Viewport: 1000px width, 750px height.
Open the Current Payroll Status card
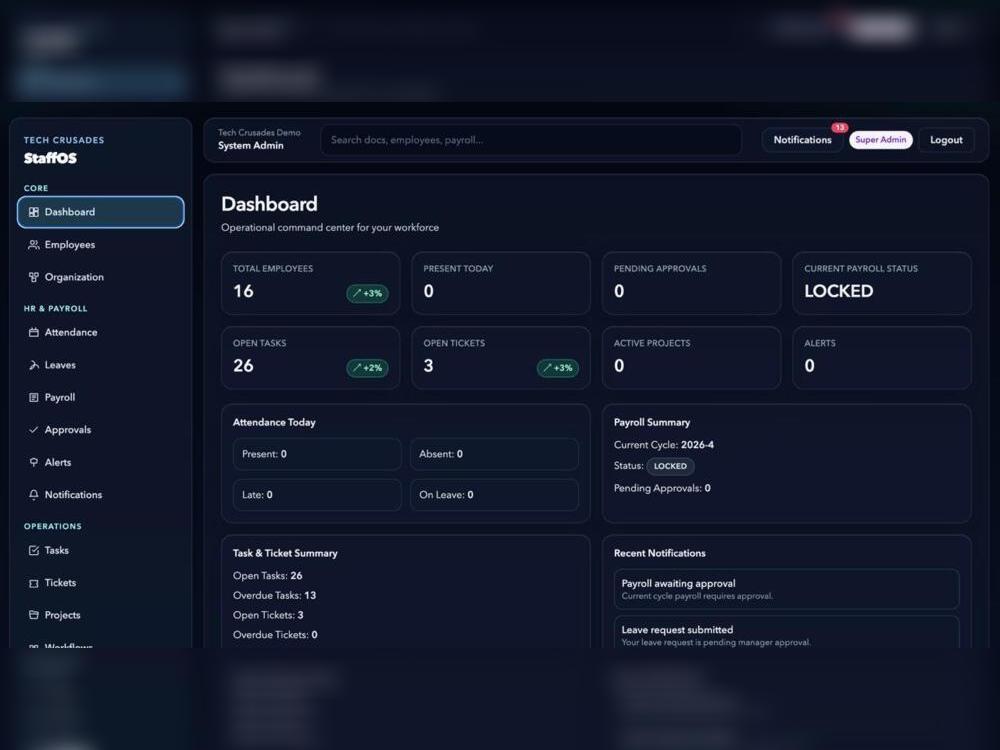click(882, 283)
